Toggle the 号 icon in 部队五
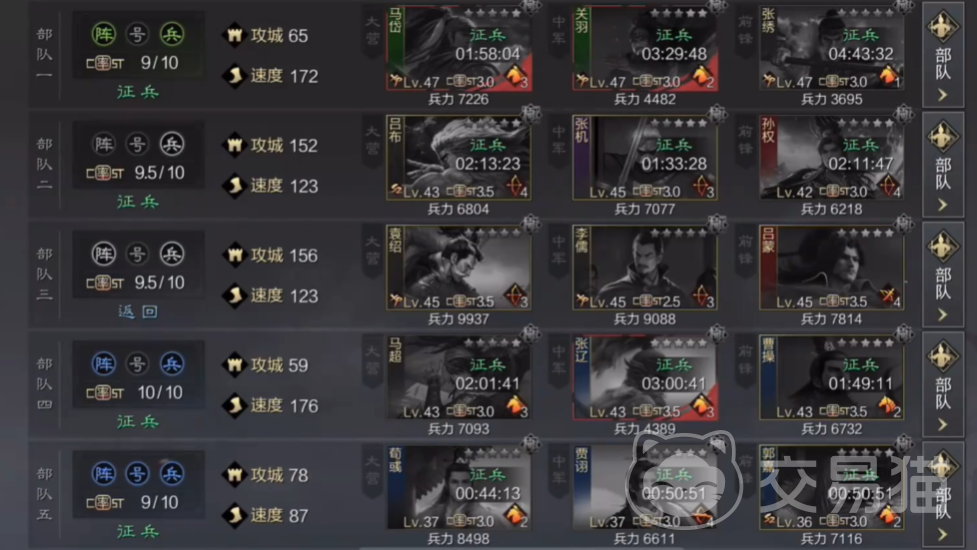977x550 pixels. pyautogui.click(x=137, y=473)
